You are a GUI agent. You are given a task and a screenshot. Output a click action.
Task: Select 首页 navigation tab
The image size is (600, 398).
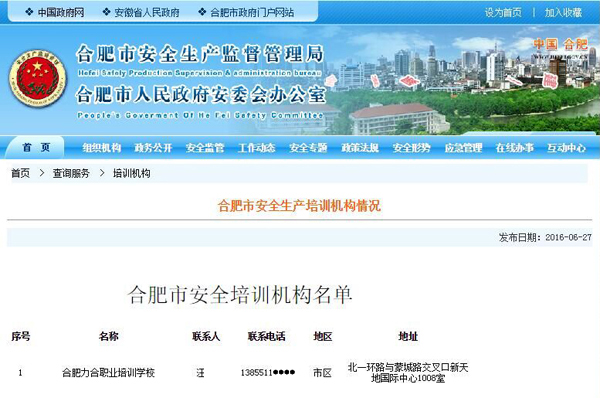click(x=36, y=147)
